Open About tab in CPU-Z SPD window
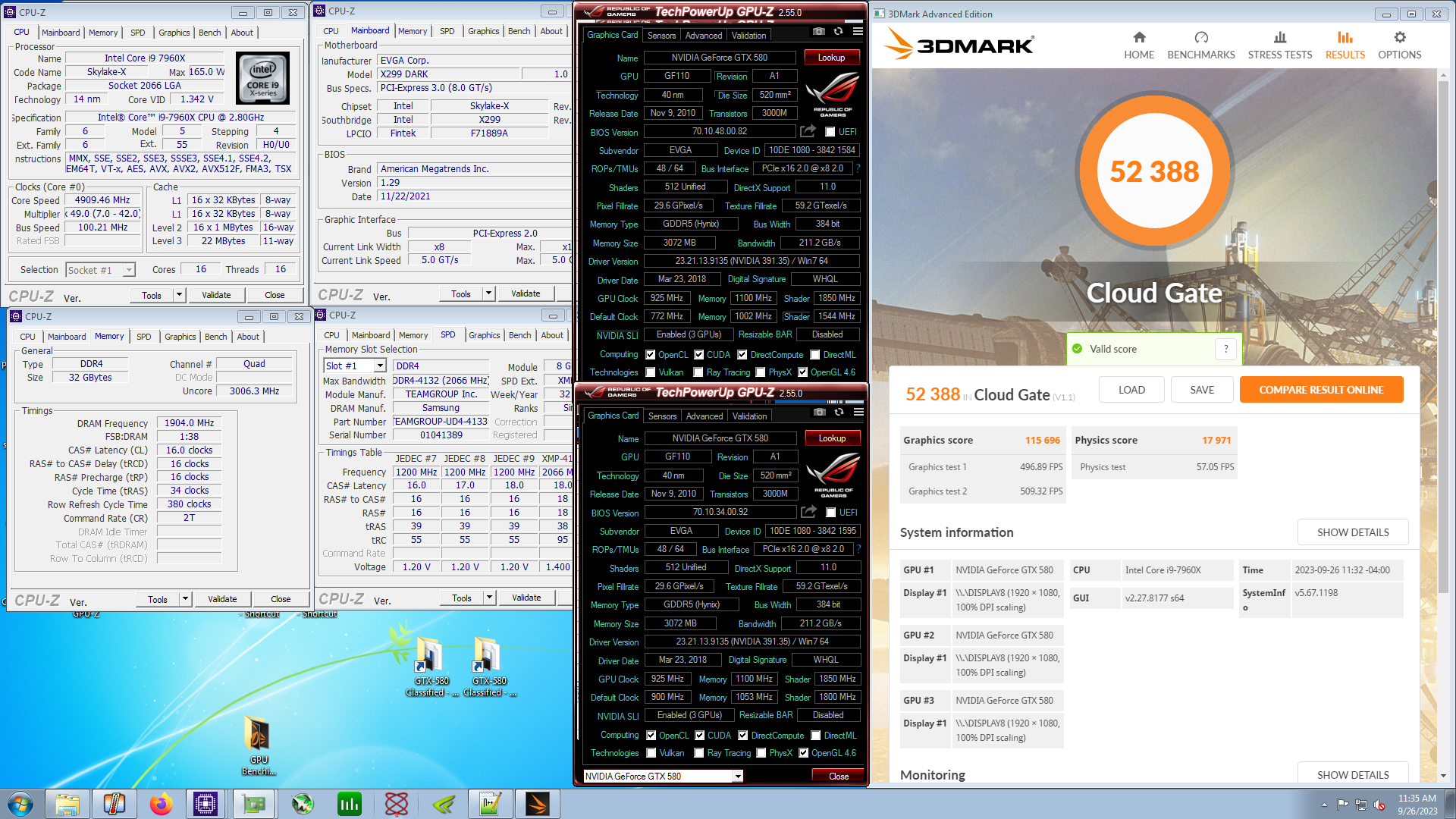 pyautogui.click(x=552, y=335)
